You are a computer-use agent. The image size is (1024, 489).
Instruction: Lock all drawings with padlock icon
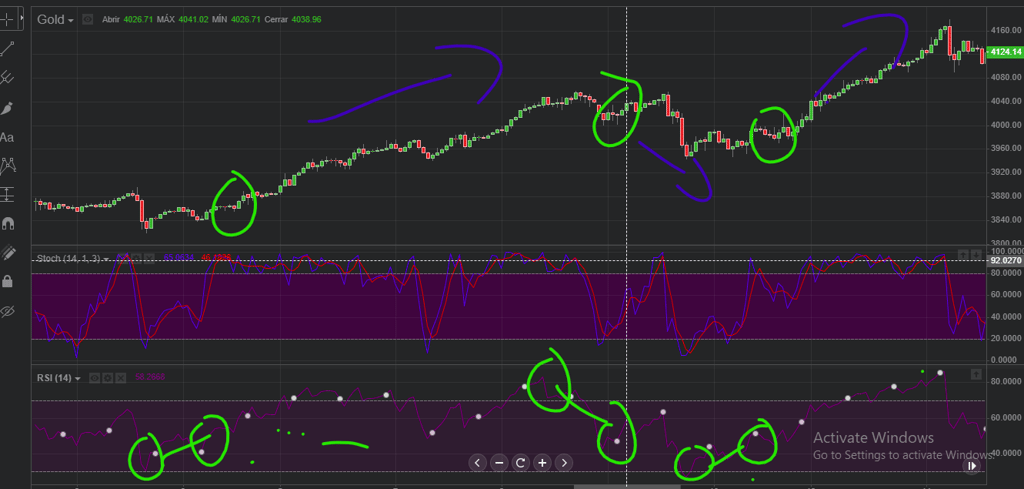[7, 281]
